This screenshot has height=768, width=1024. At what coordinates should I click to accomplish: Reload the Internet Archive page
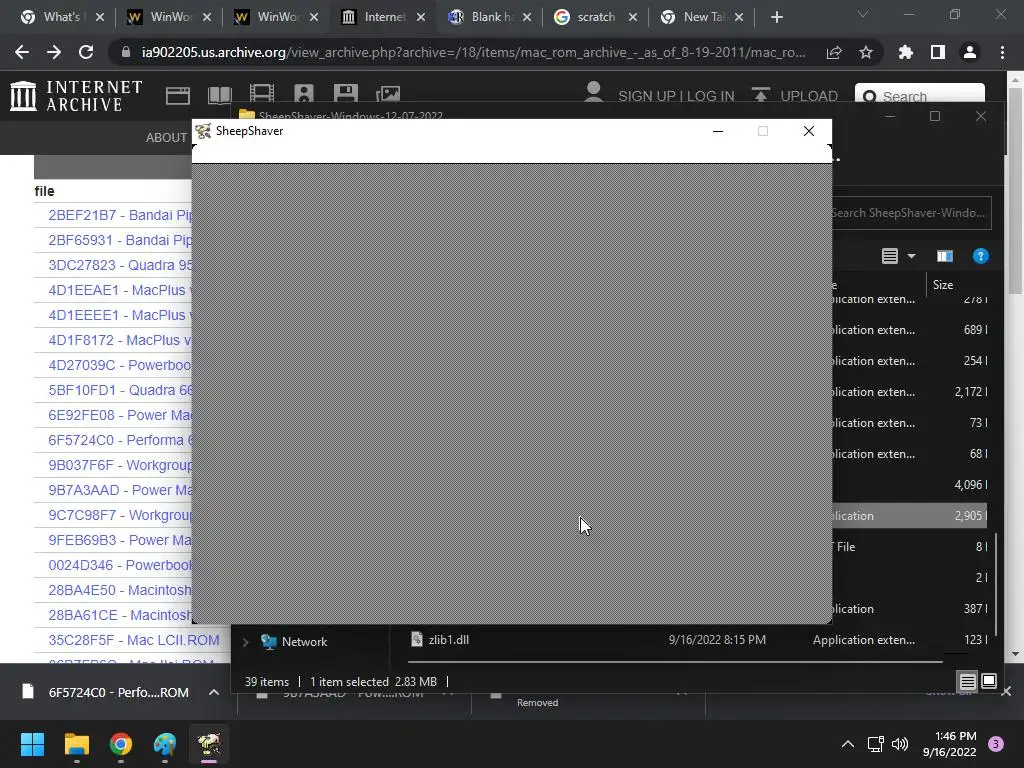point(86,52)
